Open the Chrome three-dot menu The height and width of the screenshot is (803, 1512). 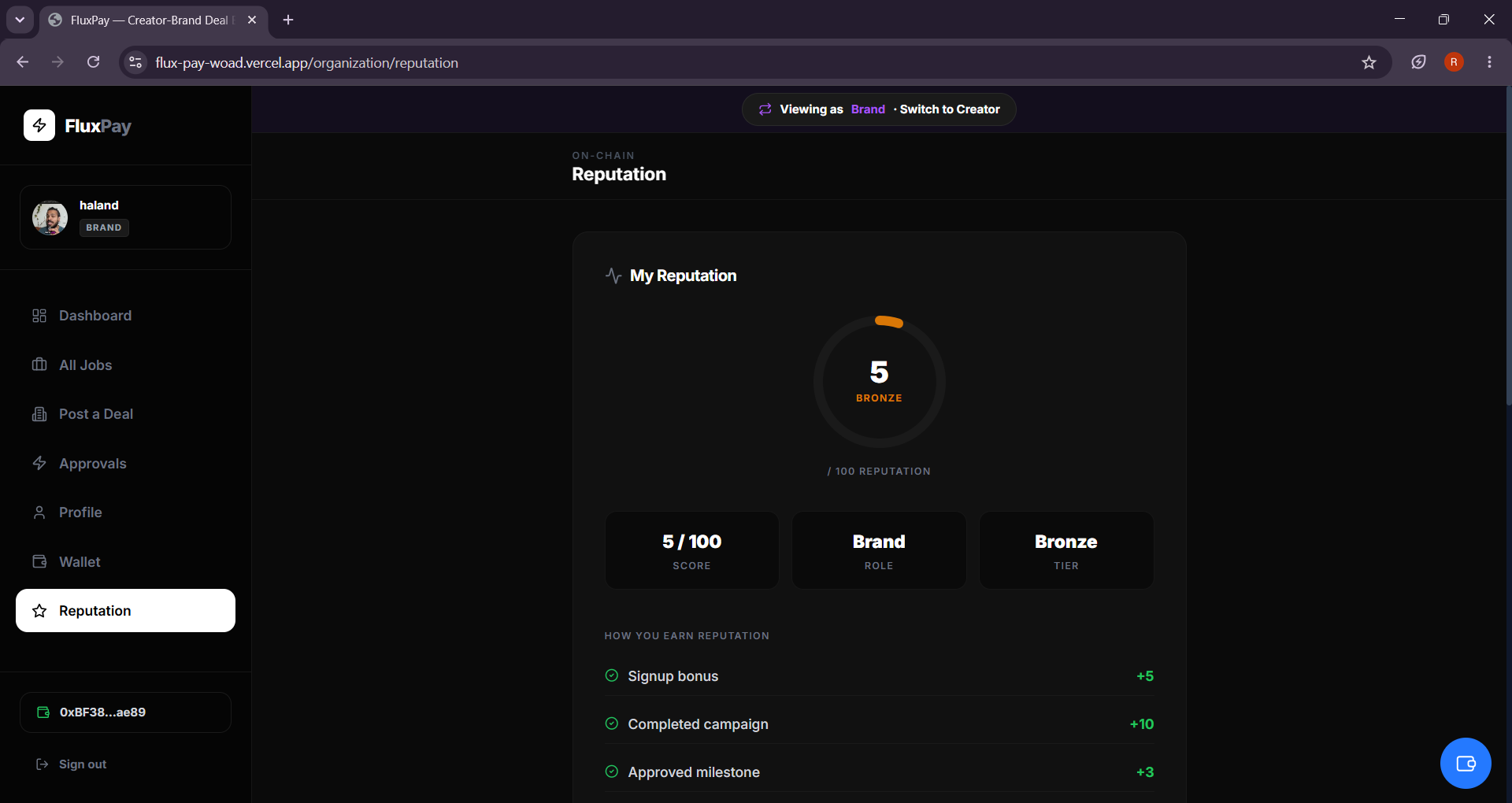[x=1489, y=62]
